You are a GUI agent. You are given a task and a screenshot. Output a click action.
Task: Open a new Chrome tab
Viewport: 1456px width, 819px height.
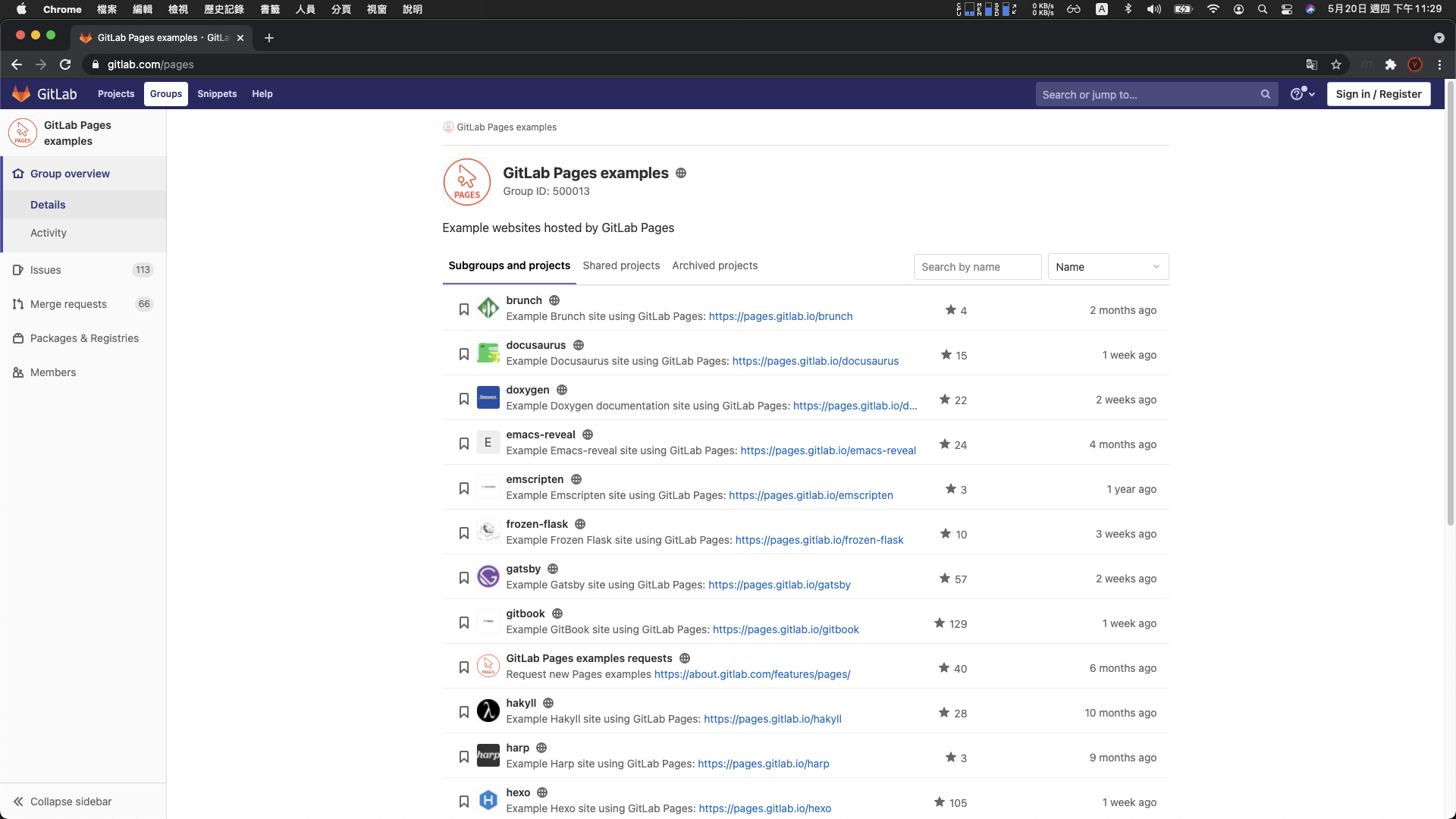click(269, 38)
